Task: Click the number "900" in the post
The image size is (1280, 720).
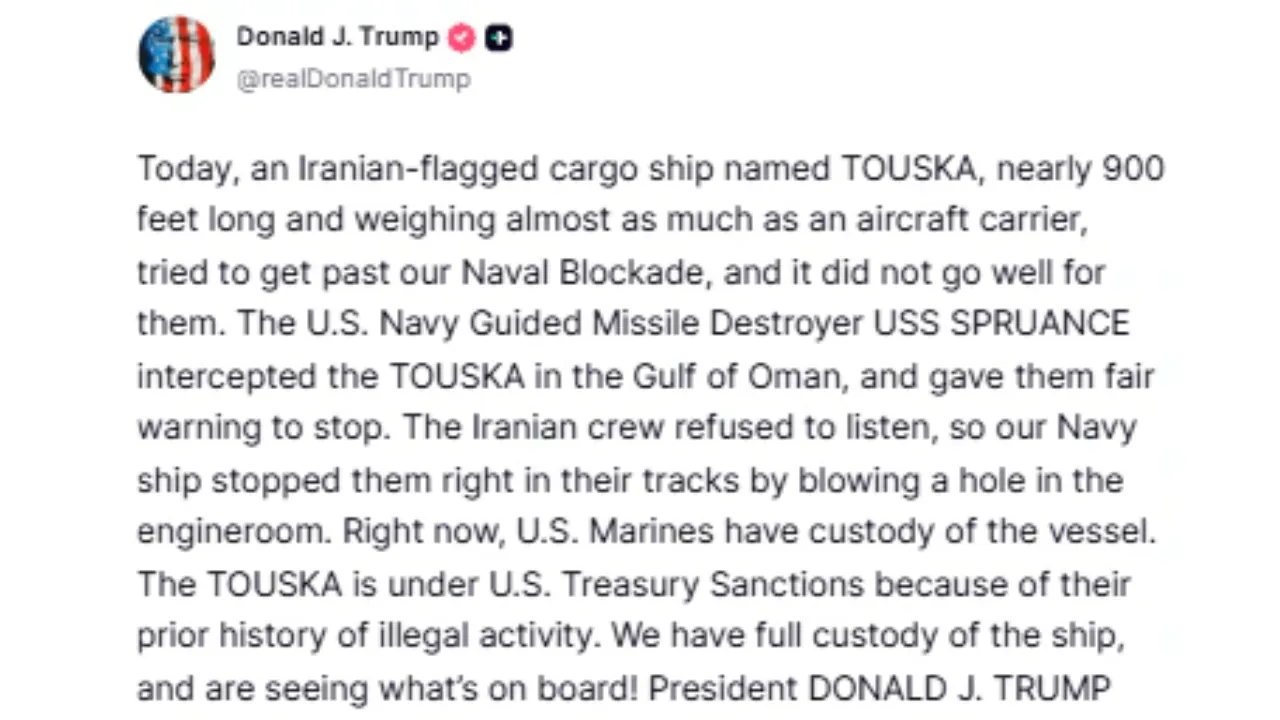Action: tap(1134, 169)
